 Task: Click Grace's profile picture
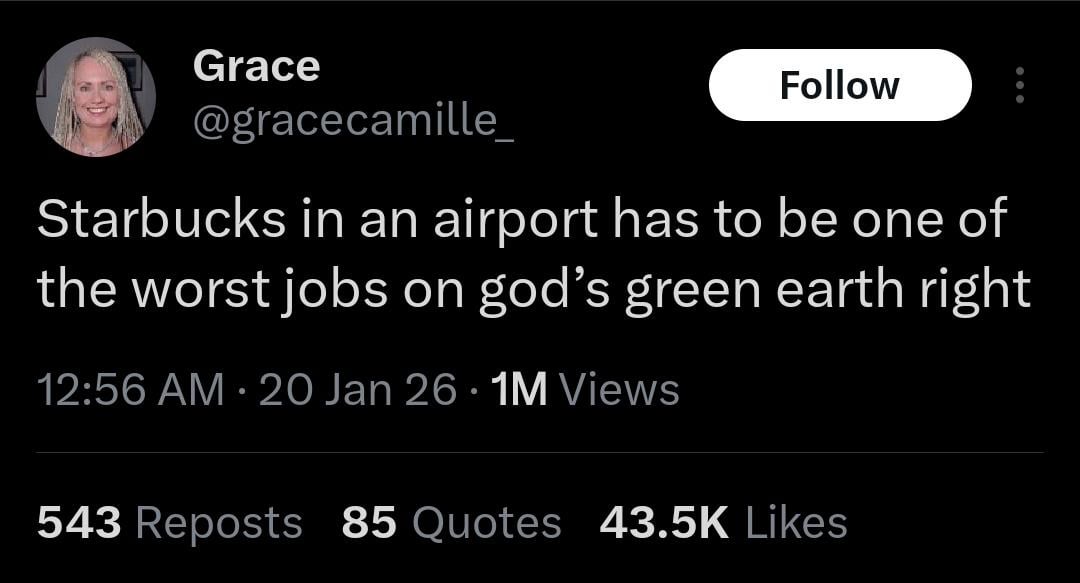point(96,97)
